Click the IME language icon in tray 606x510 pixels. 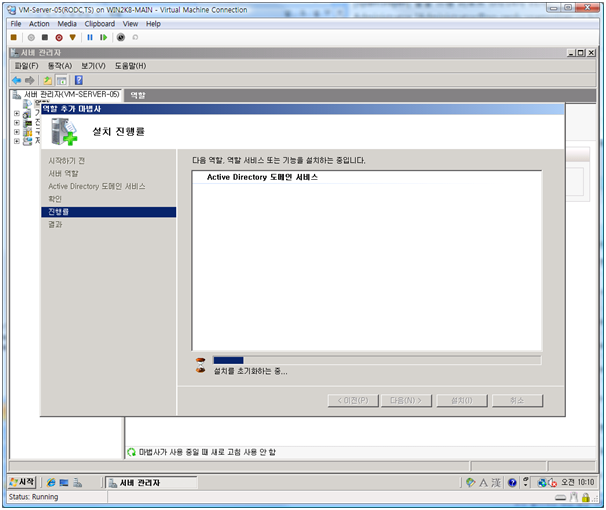(x=471, y=483)
